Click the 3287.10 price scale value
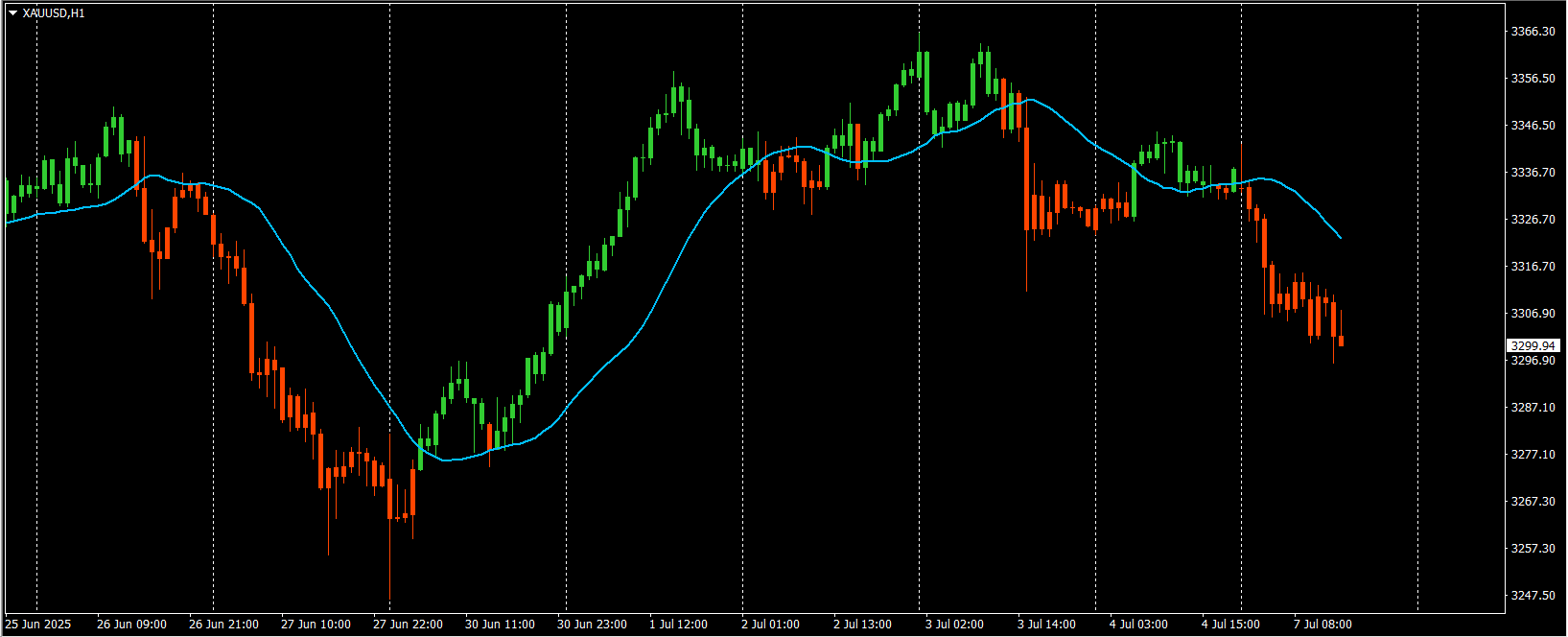Image resolution: width=1568 pixels, height=637 pixels. tap(1533, 408)
